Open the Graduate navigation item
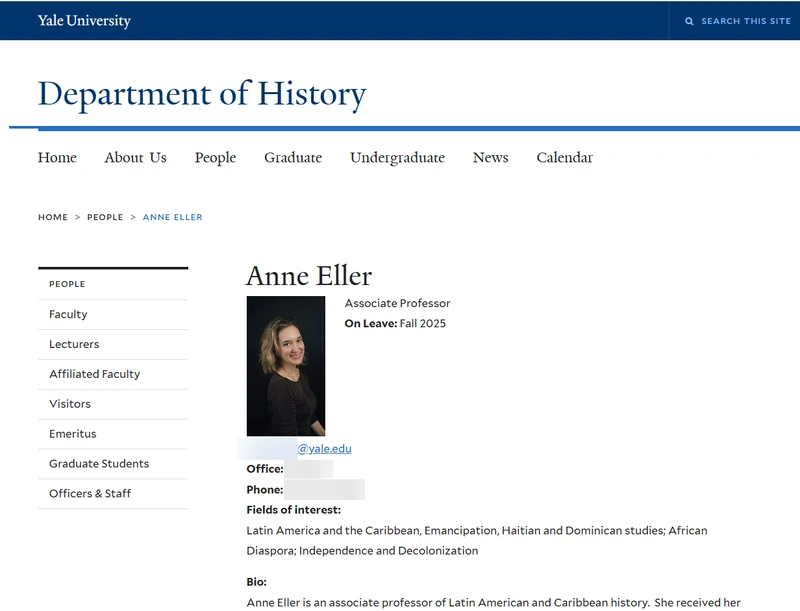Viewport: 800px width, 611px height. click(293, 158)
